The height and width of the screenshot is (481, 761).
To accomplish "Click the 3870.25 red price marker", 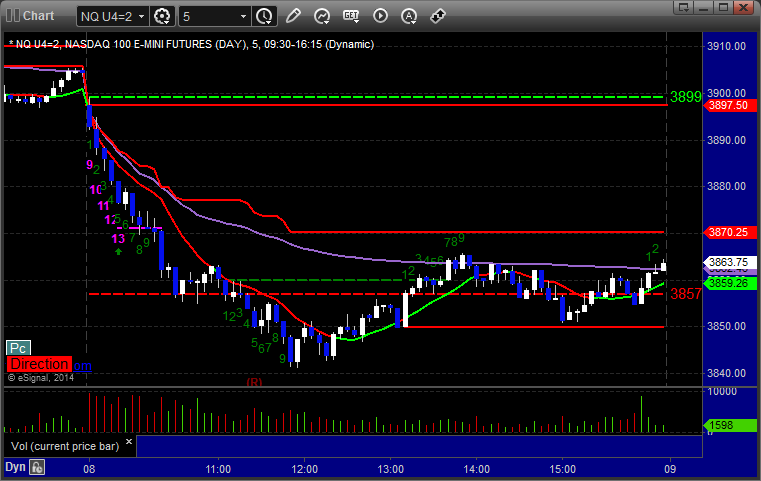I will tap(729, 232).
